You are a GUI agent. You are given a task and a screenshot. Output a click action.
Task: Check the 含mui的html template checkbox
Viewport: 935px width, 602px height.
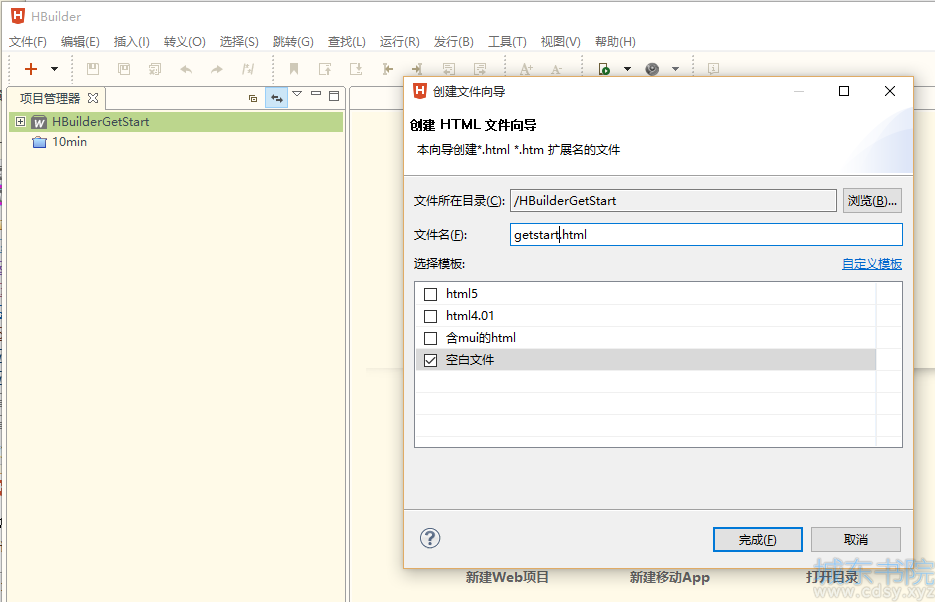pos(431,338)
